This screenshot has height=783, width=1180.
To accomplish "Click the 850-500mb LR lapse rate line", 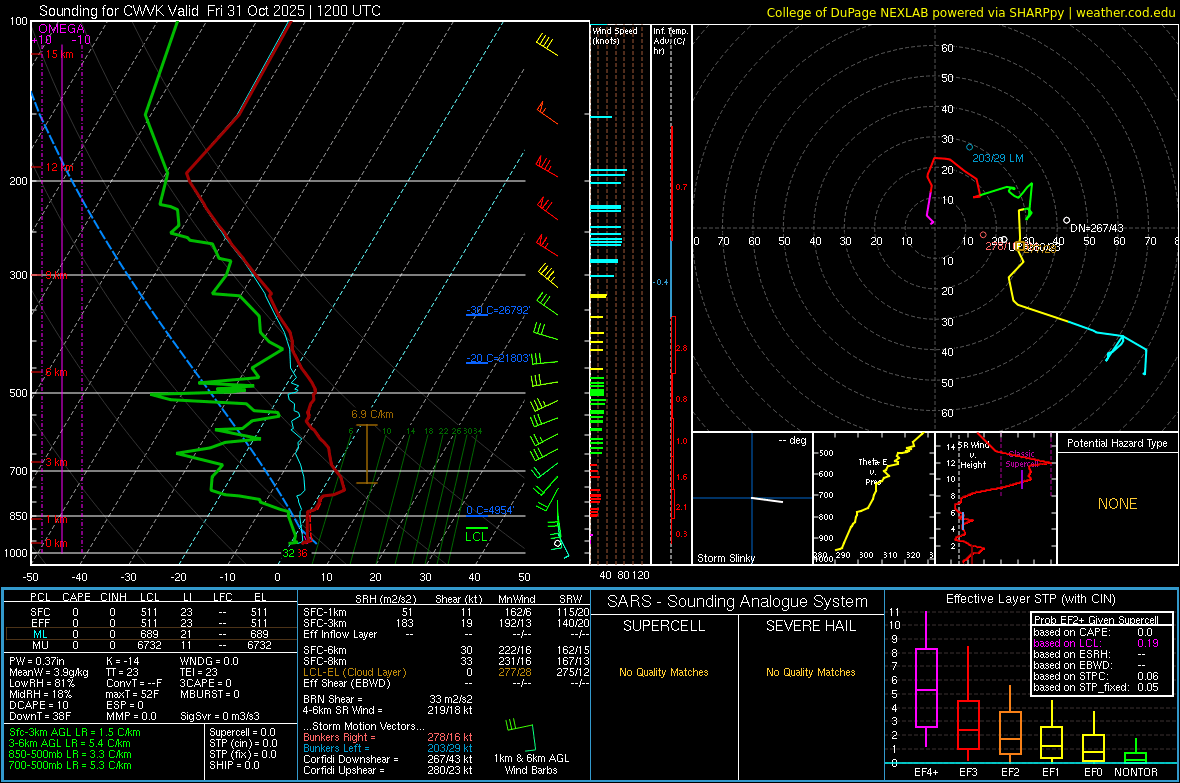I will click(70, 754).
